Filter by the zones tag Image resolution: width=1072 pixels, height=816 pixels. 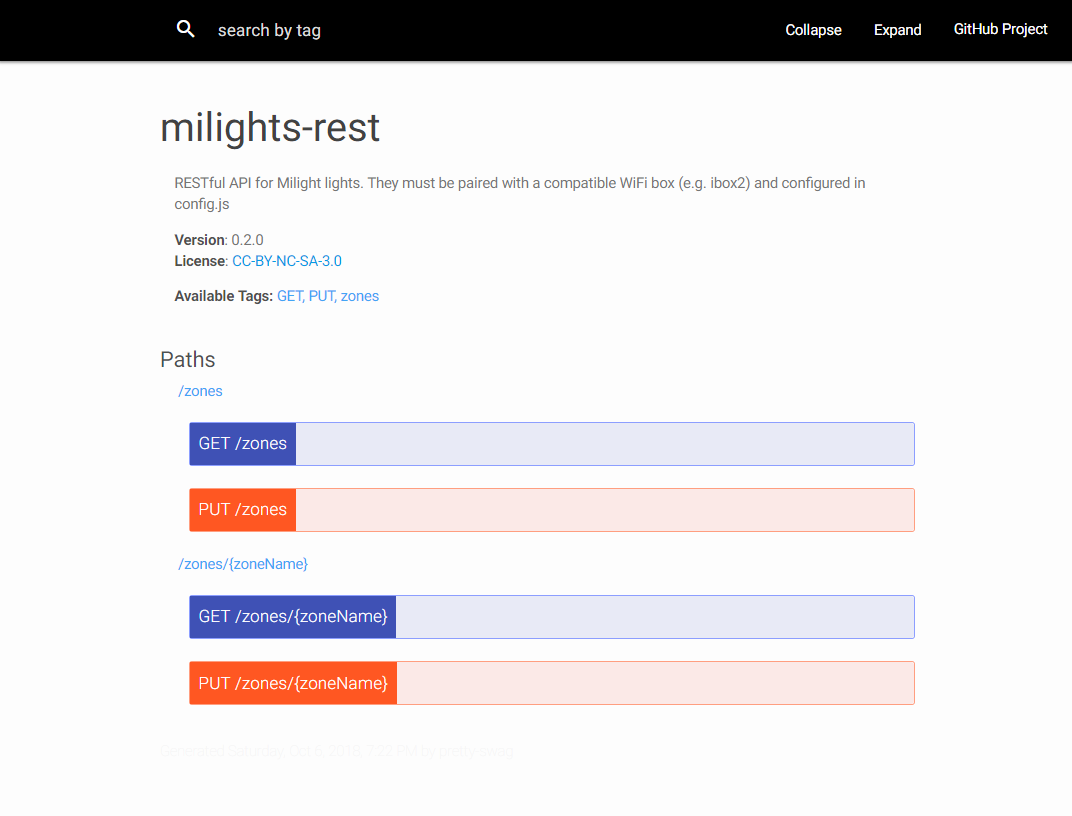click(360, 296)
